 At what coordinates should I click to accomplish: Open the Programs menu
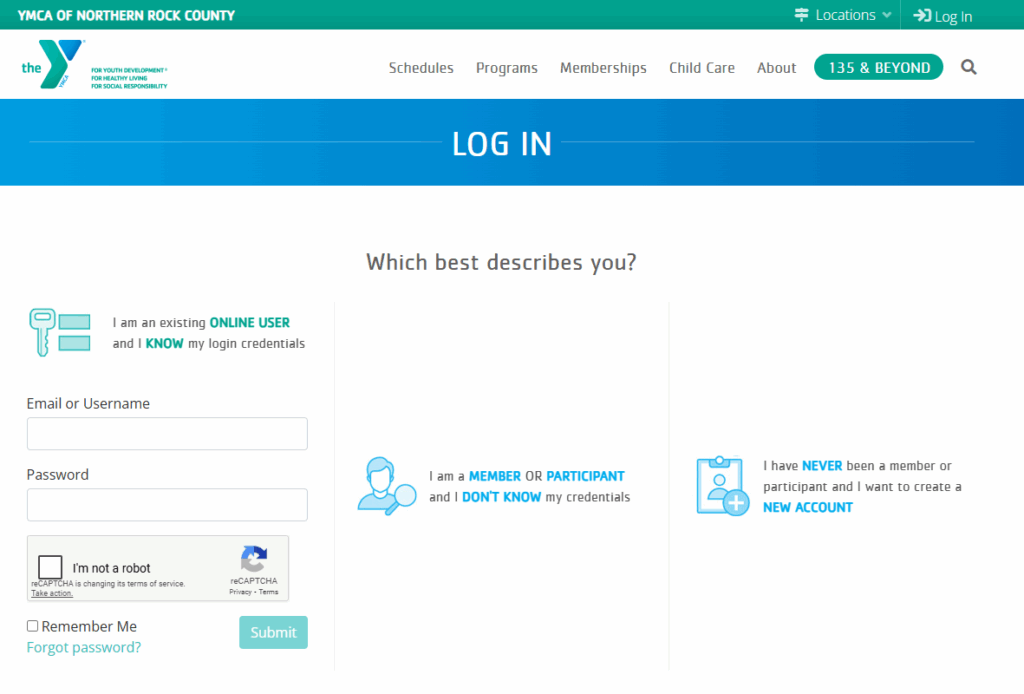507,68
